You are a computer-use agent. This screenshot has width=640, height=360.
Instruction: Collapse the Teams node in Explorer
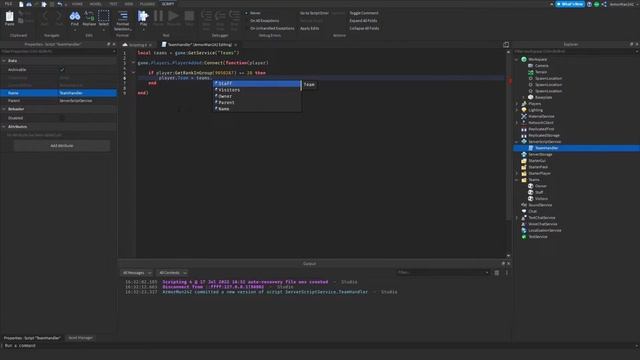(x=517, y=180)
